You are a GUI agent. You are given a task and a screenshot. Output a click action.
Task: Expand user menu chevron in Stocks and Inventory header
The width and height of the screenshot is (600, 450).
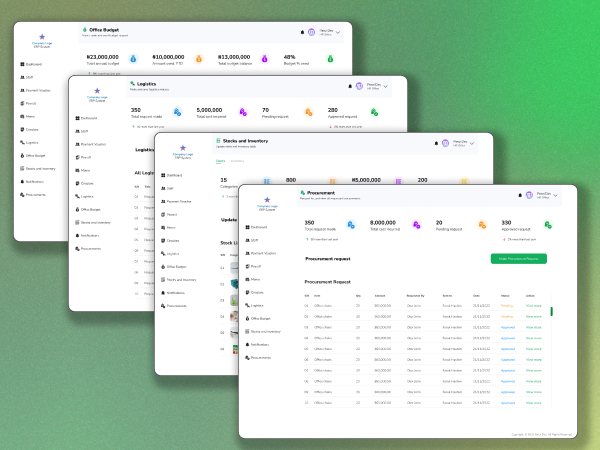point(472,143)
